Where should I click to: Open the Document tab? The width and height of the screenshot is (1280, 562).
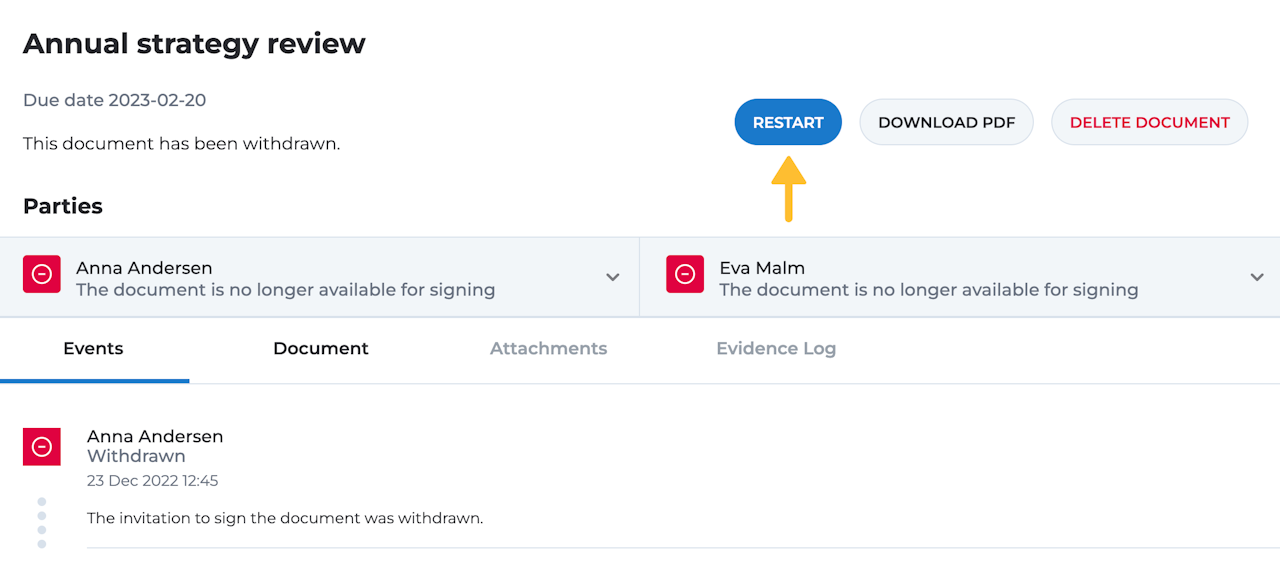(x=321, y=349)
